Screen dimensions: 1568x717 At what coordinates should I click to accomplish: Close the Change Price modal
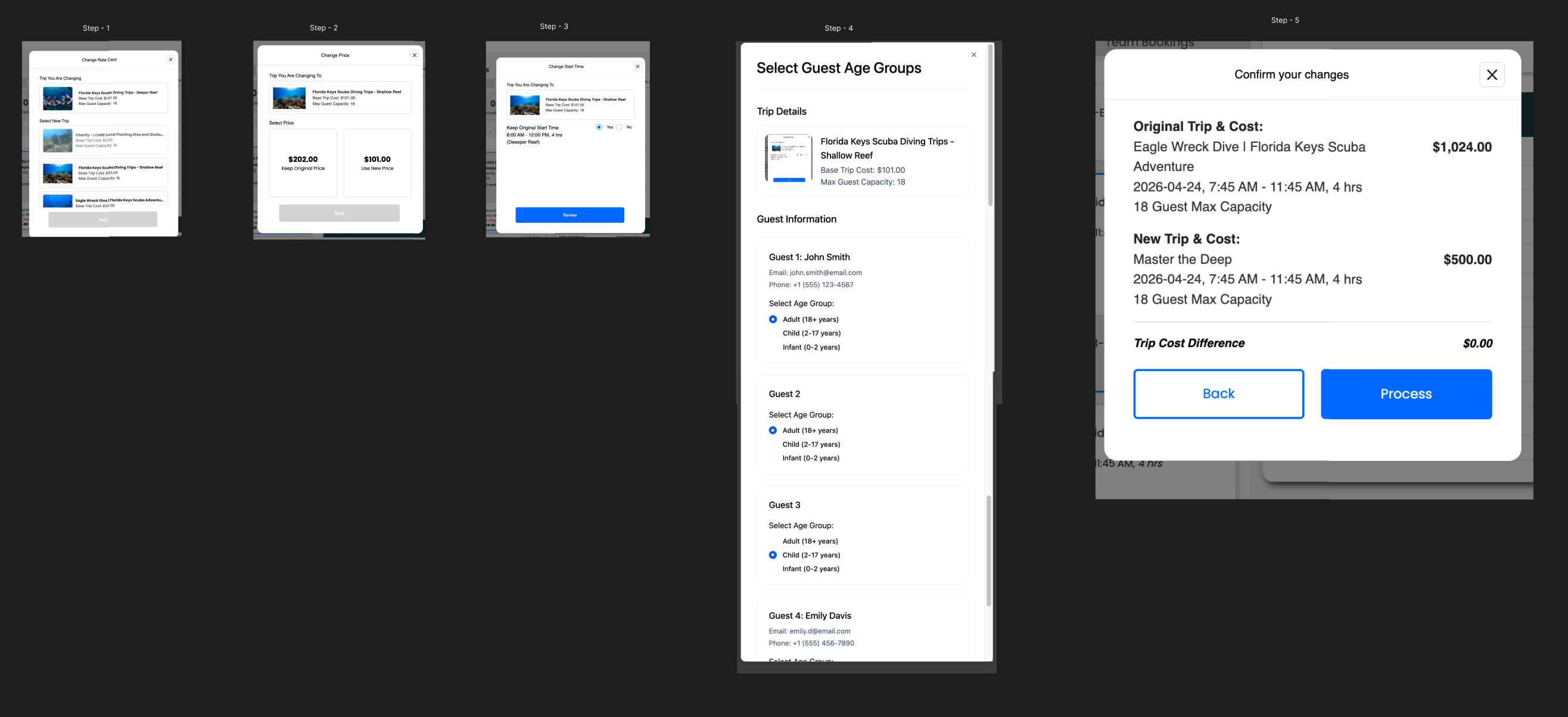point(415,55)
